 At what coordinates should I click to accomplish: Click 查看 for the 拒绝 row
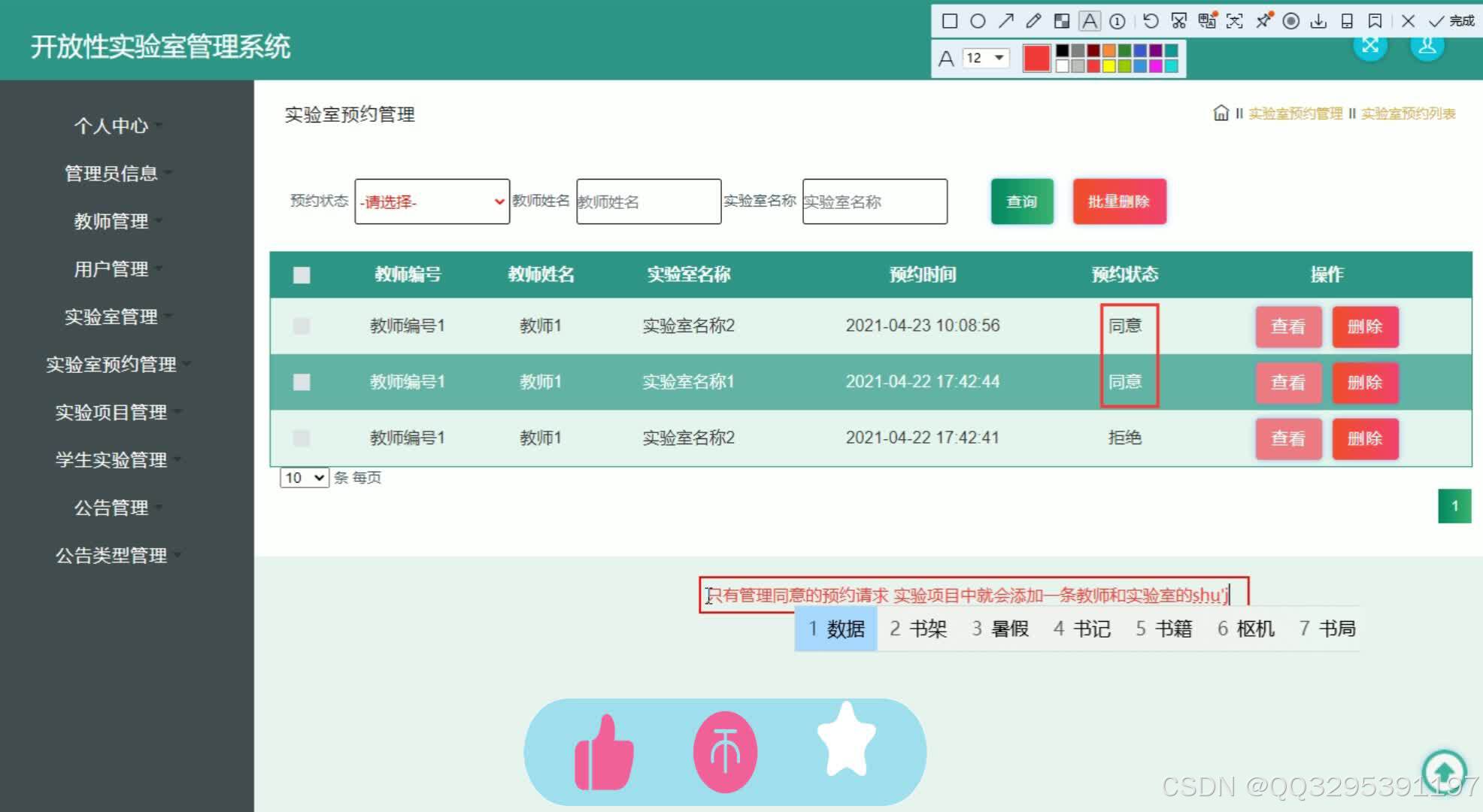tap(1288, 438)
